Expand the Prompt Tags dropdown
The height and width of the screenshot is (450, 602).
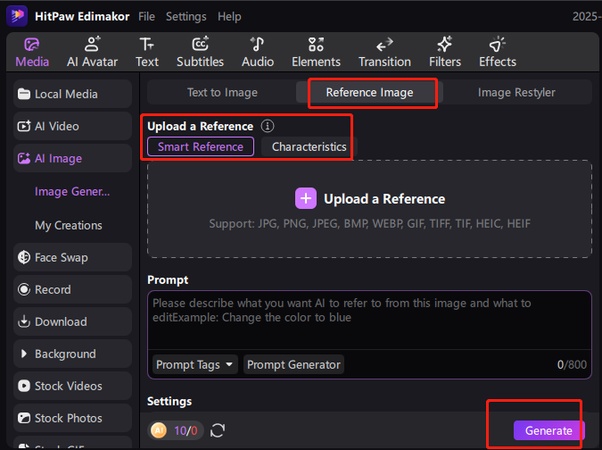[x=195, y=365]
